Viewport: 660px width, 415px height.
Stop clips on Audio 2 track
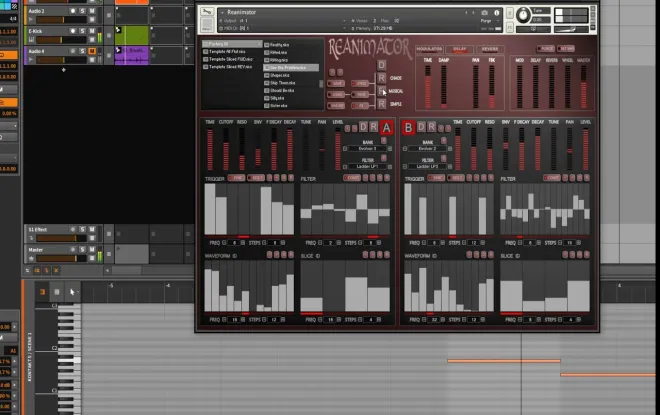(x=109, y=15)
